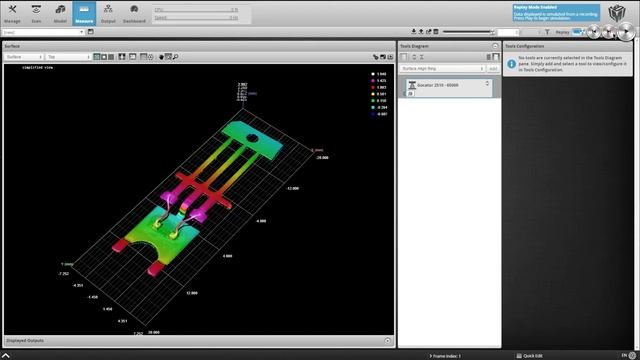Click the expand-all icon in Tools Diagram
This screenshot has height=360, width=640.
tap(422, 57)
